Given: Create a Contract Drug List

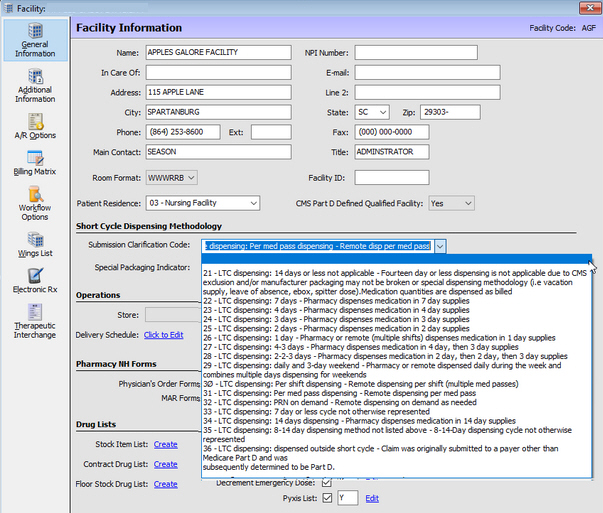Looking at the screenshot, I should 166,464.
